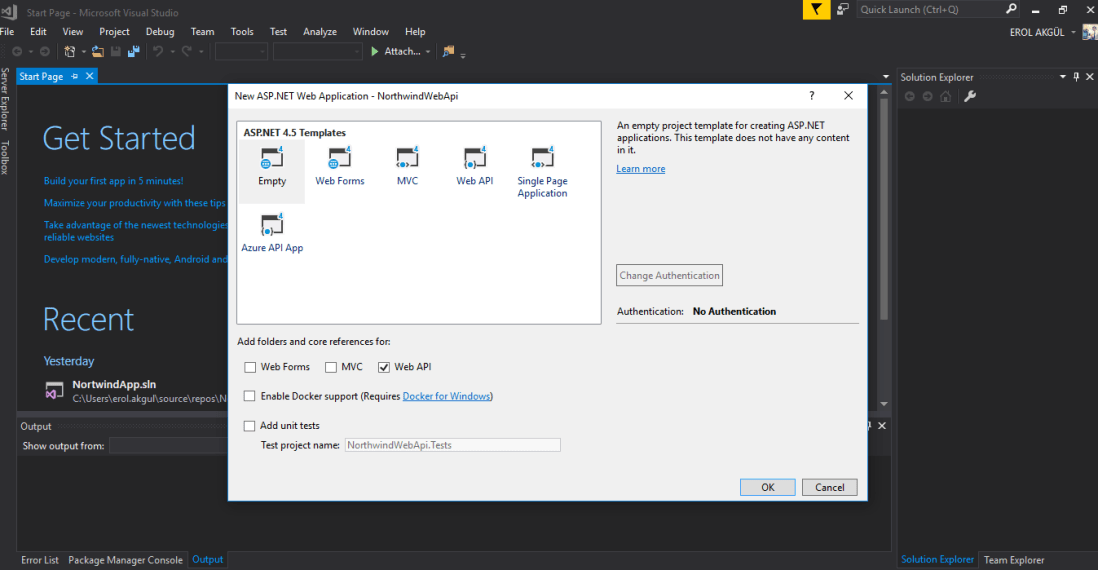Click the notifications flag icon

(817, 9)
